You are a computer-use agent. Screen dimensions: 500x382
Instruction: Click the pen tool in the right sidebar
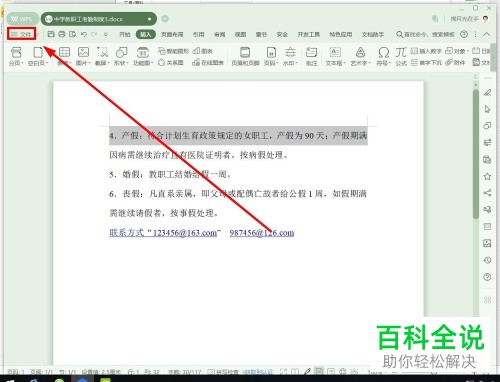pyautogui.click(x=487, y=92)
